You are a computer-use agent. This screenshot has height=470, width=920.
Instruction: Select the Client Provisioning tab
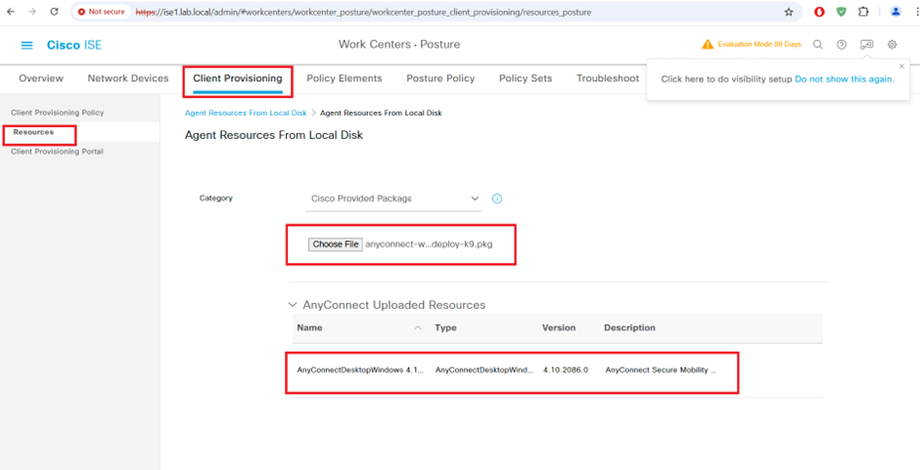click(x=238, y=78)
